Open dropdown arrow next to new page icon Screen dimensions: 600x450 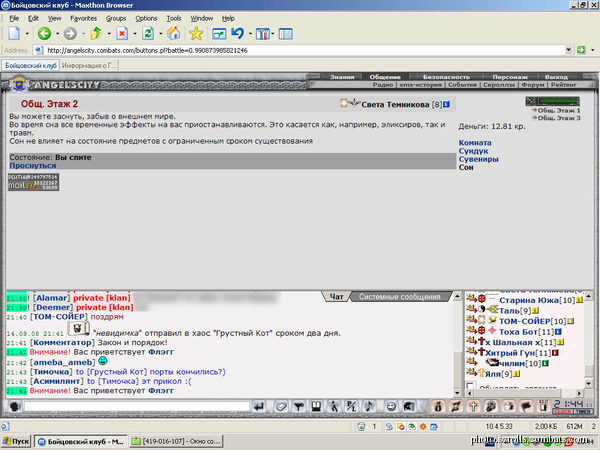point(27,34)
